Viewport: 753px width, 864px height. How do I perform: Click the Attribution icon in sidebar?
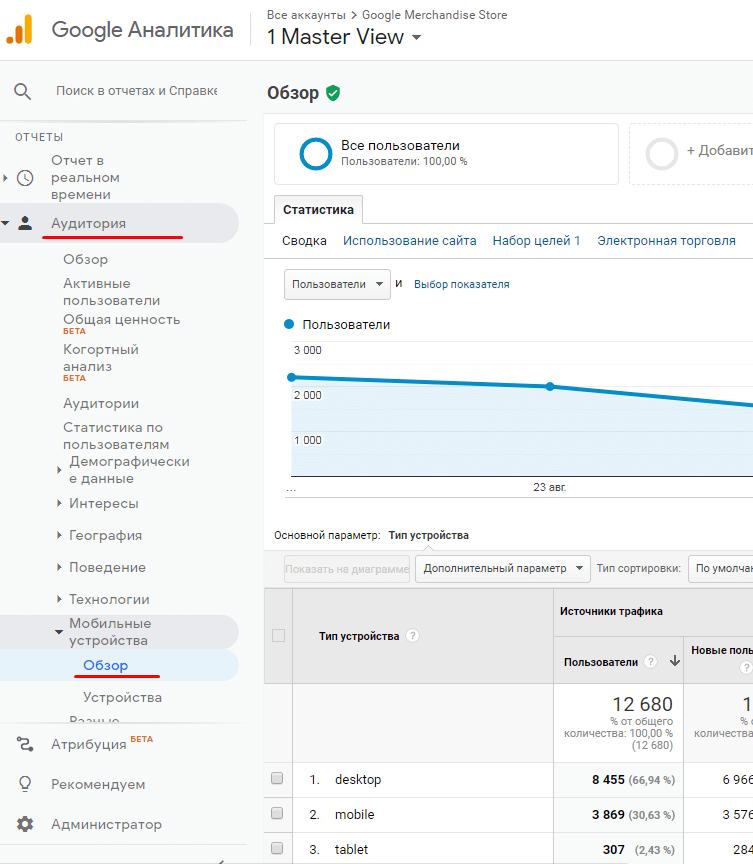(25, 744)
